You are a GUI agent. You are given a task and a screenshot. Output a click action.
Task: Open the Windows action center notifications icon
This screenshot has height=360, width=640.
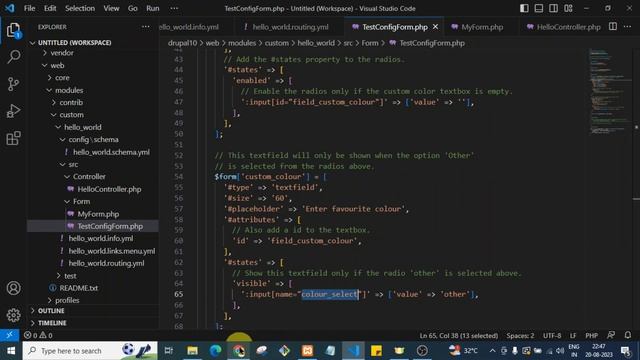point(625,351)
